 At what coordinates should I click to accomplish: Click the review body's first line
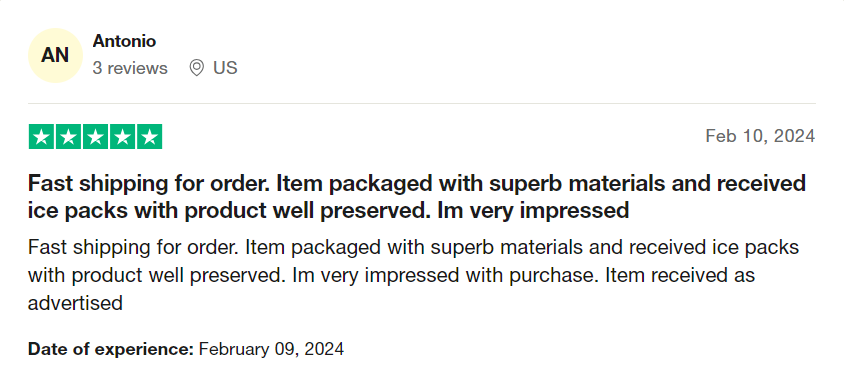tap(413, 248)
